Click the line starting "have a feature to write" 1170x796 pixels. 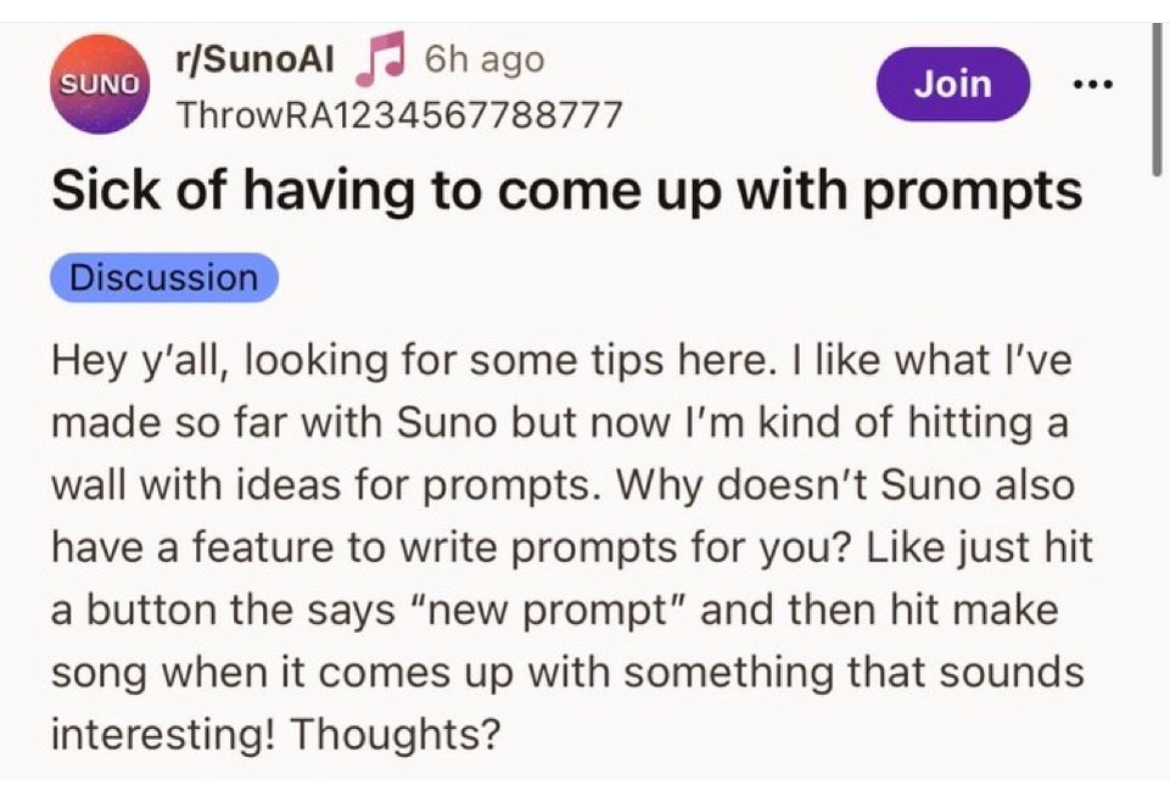click(x=570, y=548)
